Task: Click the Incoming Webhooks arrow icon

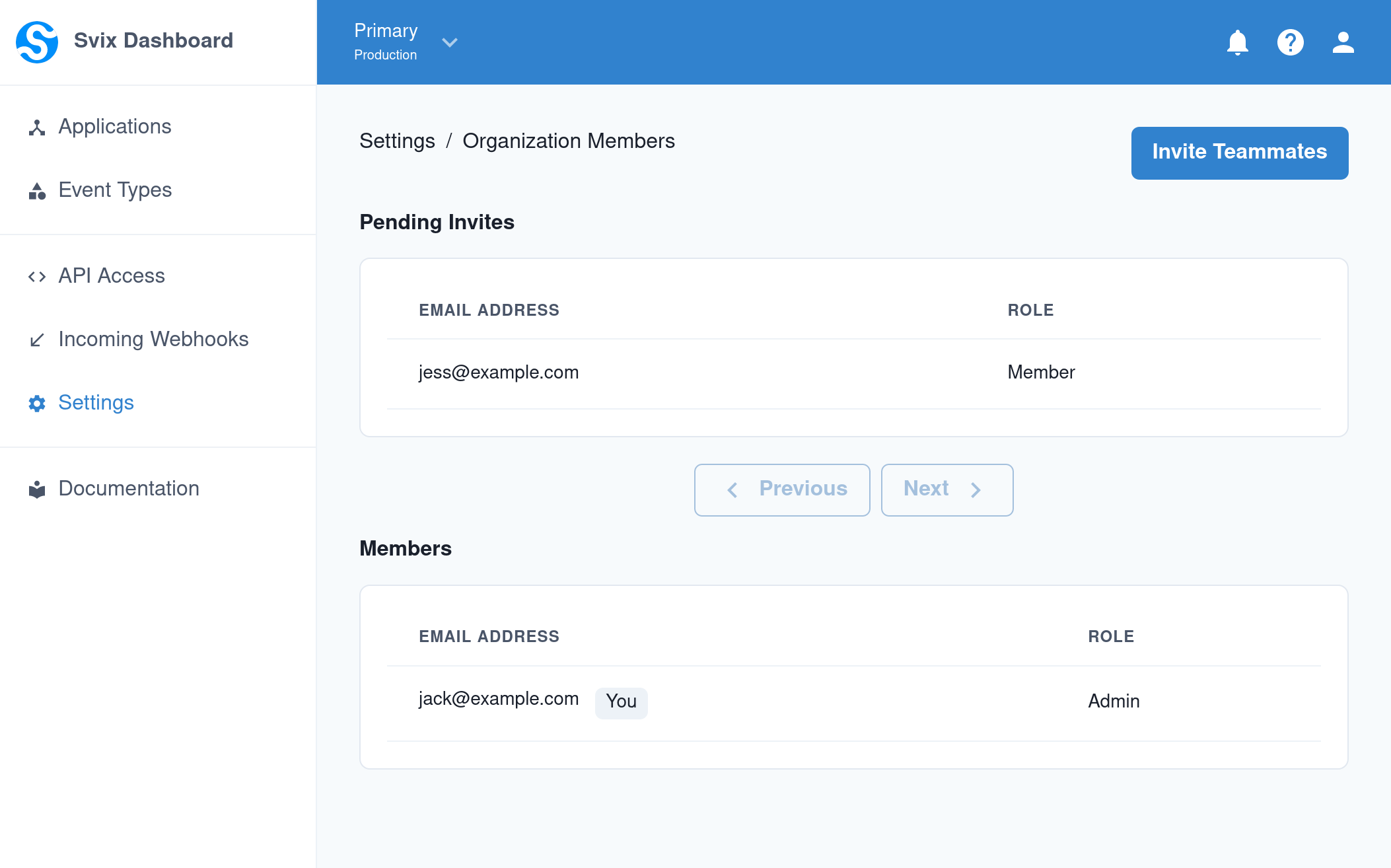Action: (37, 340)
